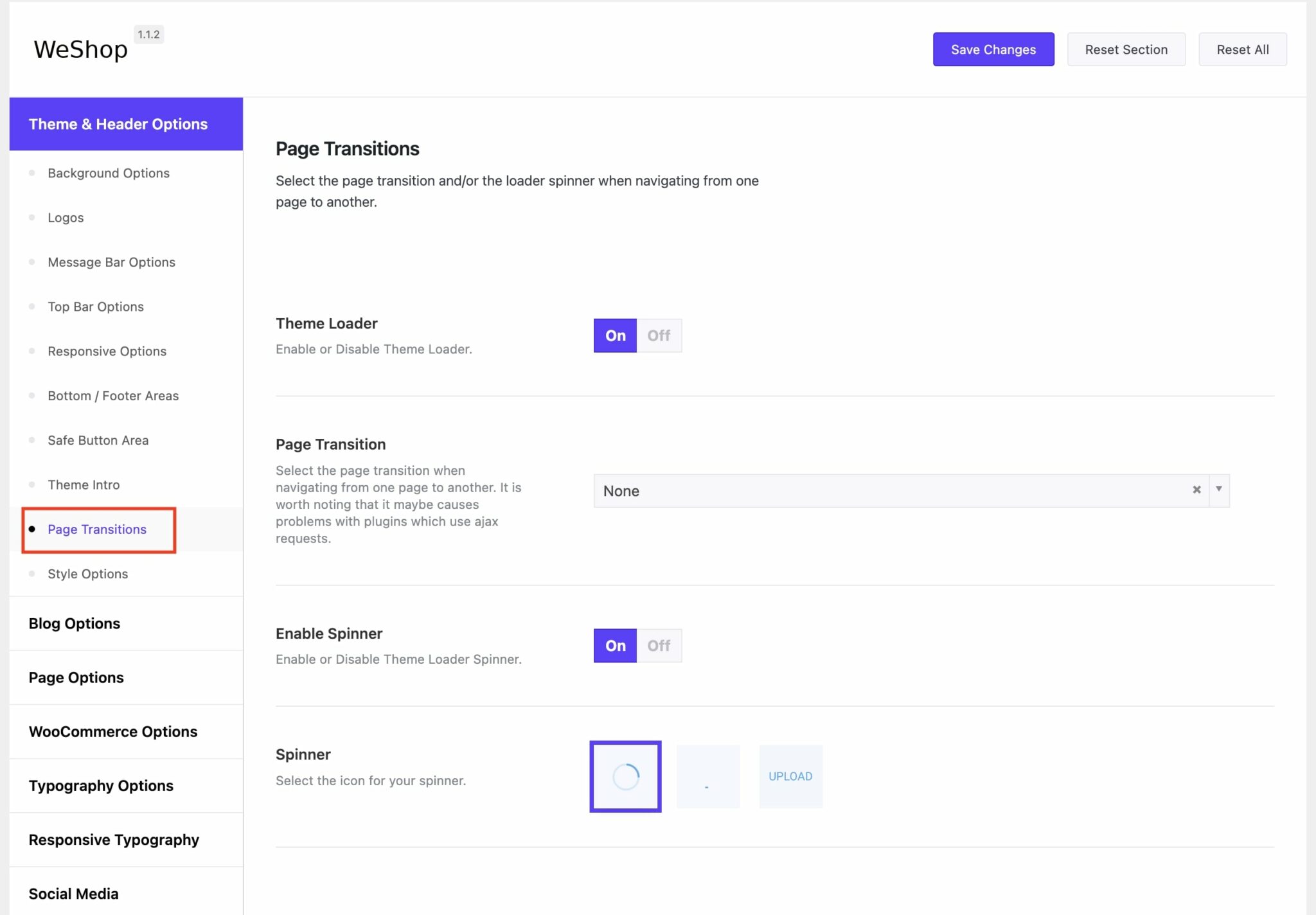Choose the dot spinner icon

[707, 776]
